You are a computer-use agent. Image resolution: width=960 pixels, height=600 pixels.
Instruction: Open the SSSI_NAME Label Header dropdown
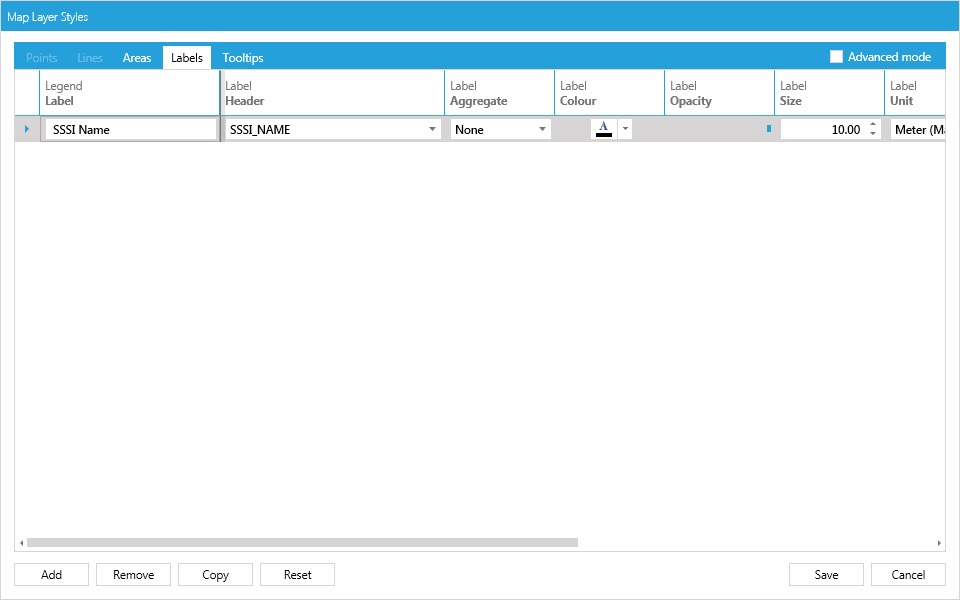pos(431,128)
